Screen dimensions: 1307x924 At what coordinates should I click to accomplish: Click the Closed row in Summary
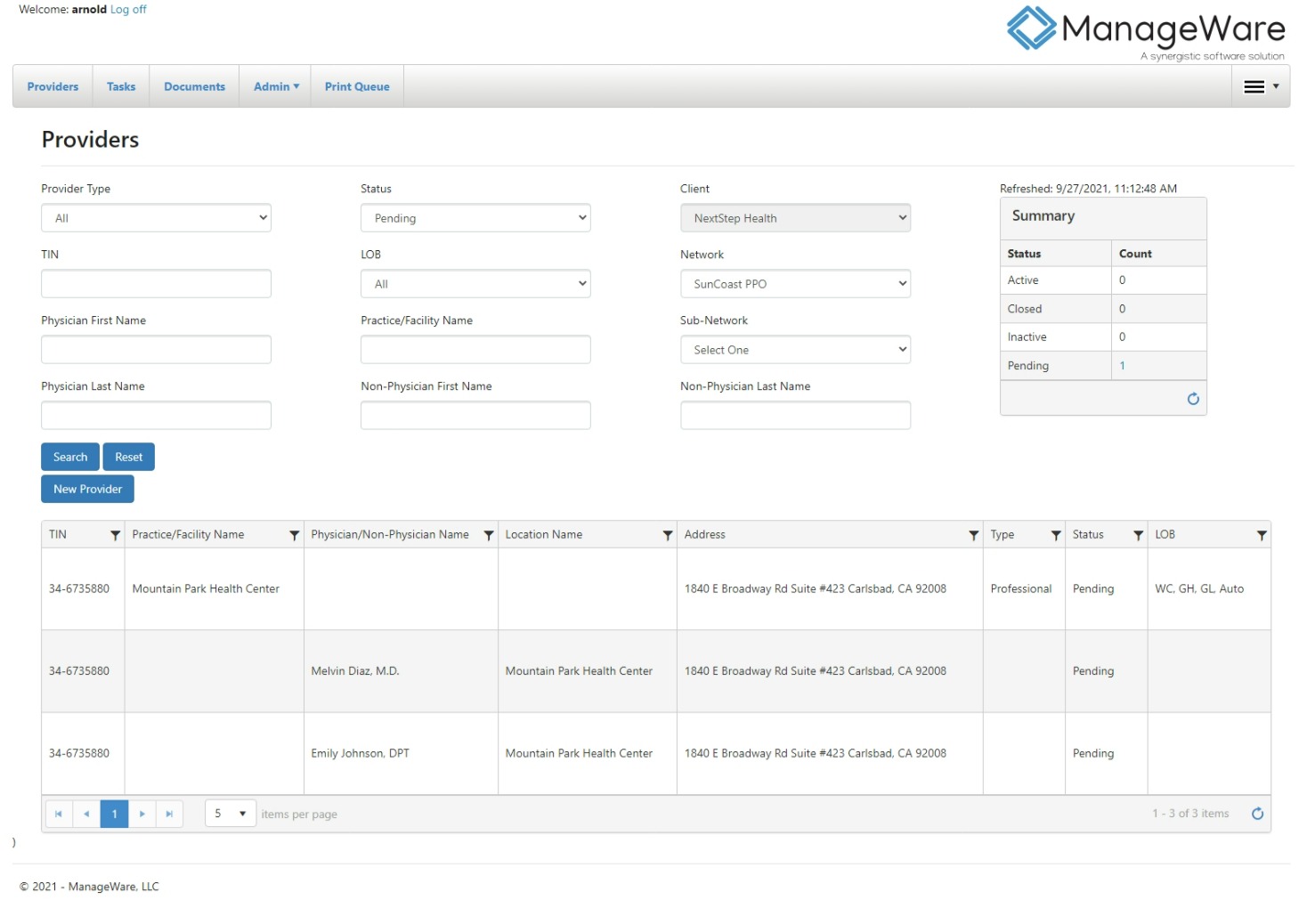point(1103,309)
